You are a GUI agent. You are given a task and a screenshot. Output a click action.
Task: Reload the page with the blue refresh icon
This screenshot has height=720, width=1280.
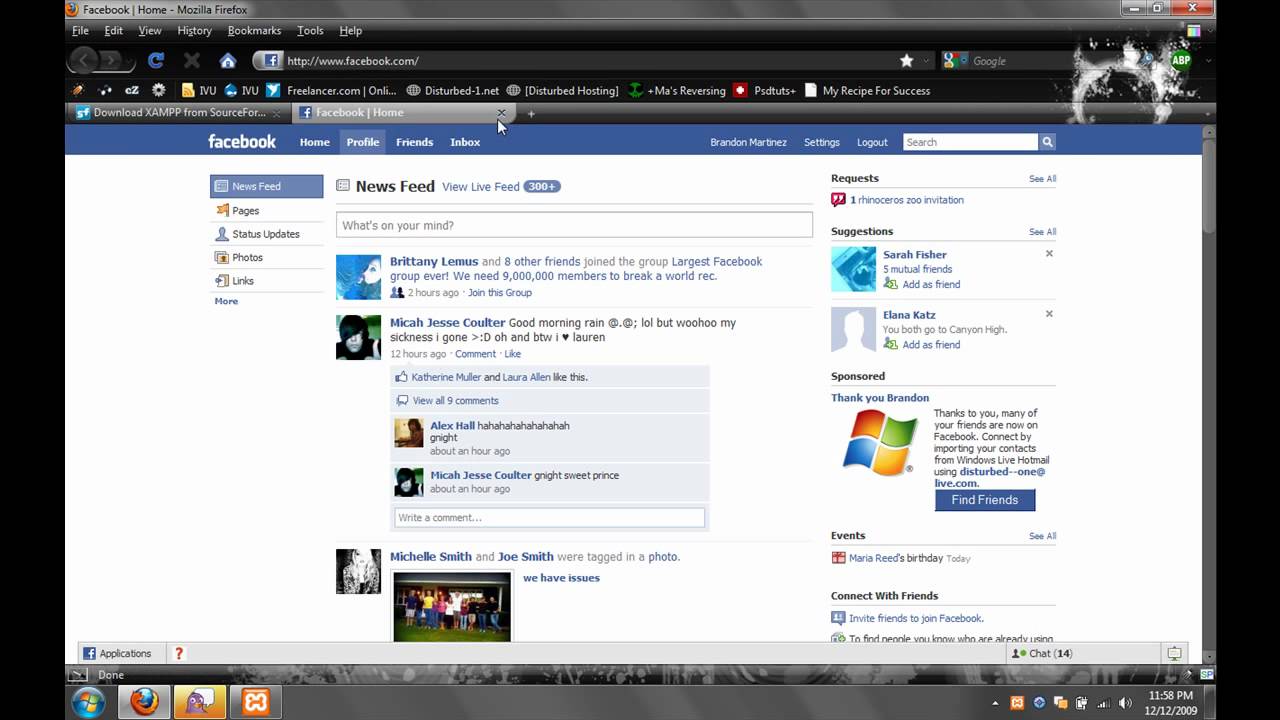156,61
